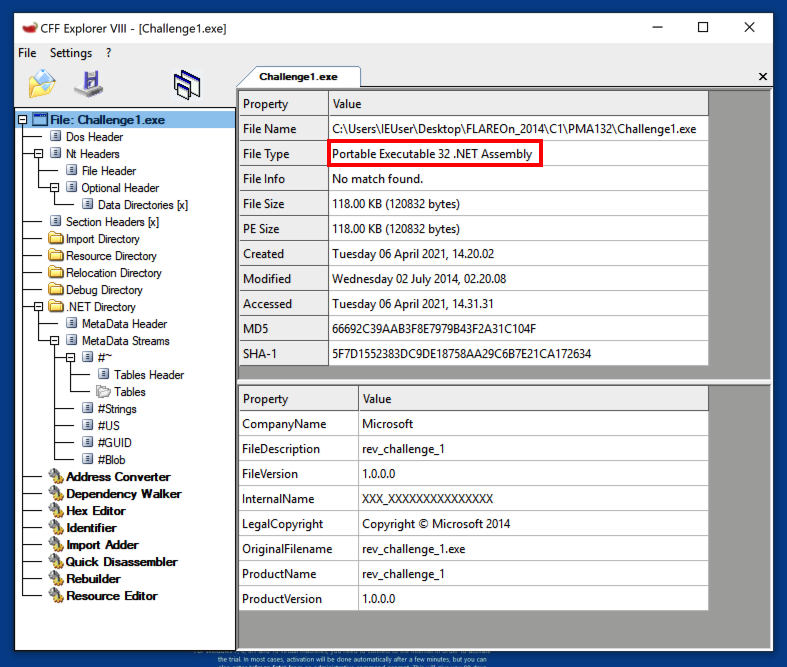Screen dimensions: 787x667
Task: Collapse the MetaData Streams branch
Action: coord(55,341)
